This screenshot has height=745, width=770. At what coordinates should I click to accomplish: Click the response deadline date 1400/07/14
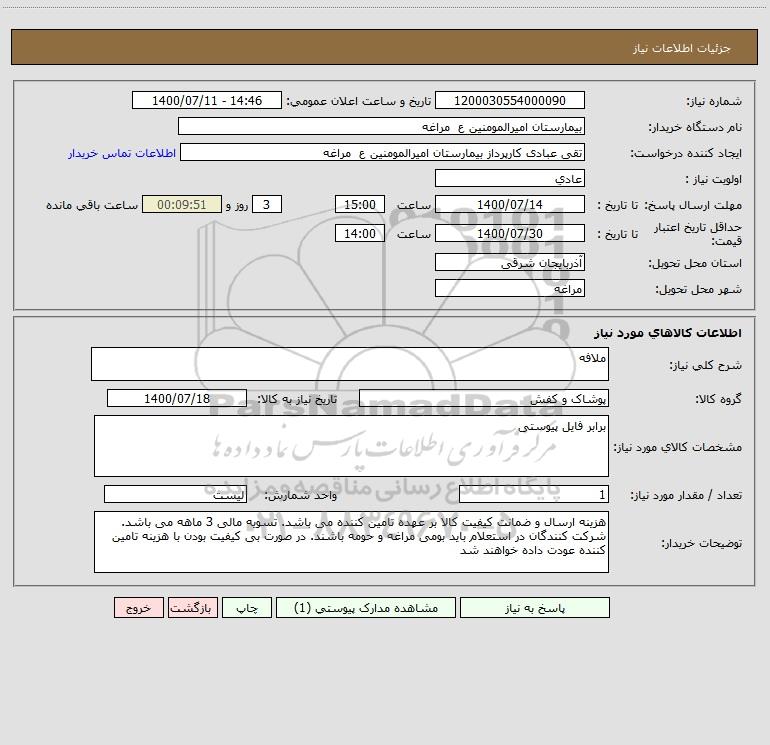coord(510,204)
